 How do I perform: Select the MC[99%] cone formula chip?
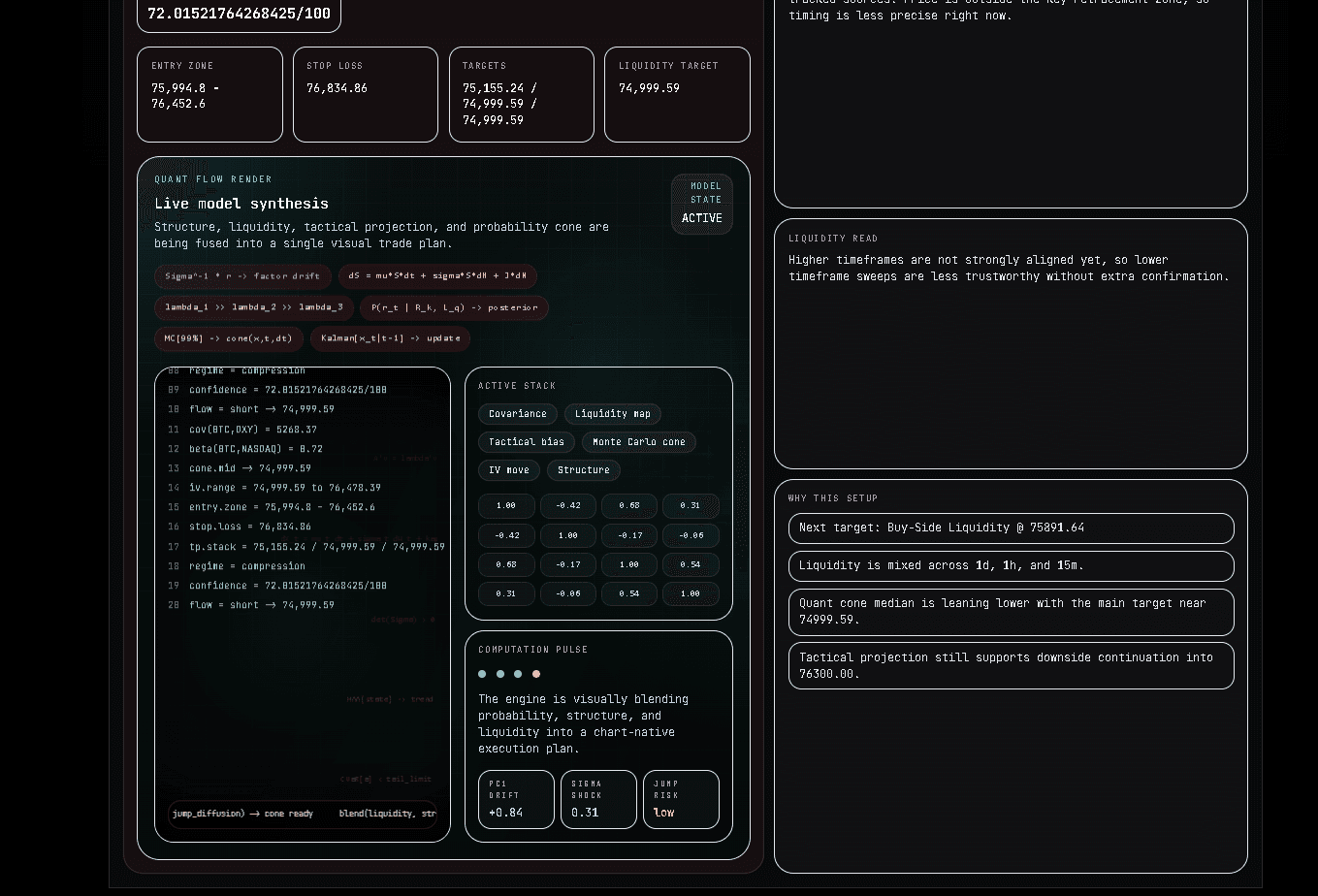click(228, 338)
